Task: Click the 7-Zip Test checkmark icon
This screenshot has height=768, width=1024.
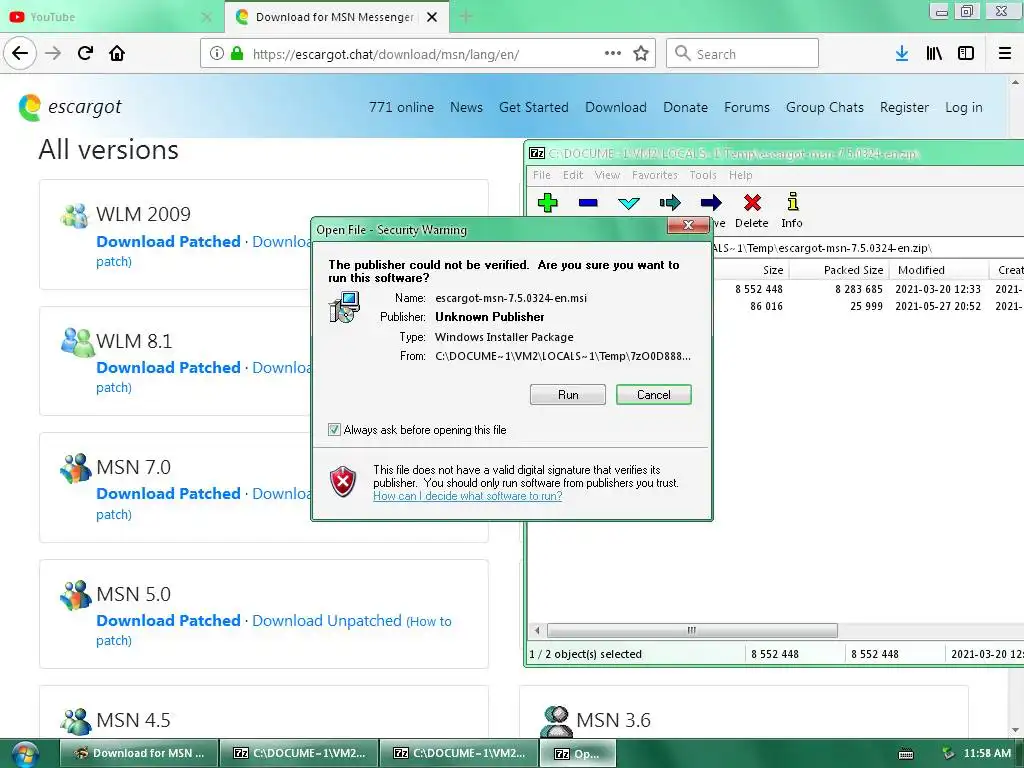Action: 628,203
